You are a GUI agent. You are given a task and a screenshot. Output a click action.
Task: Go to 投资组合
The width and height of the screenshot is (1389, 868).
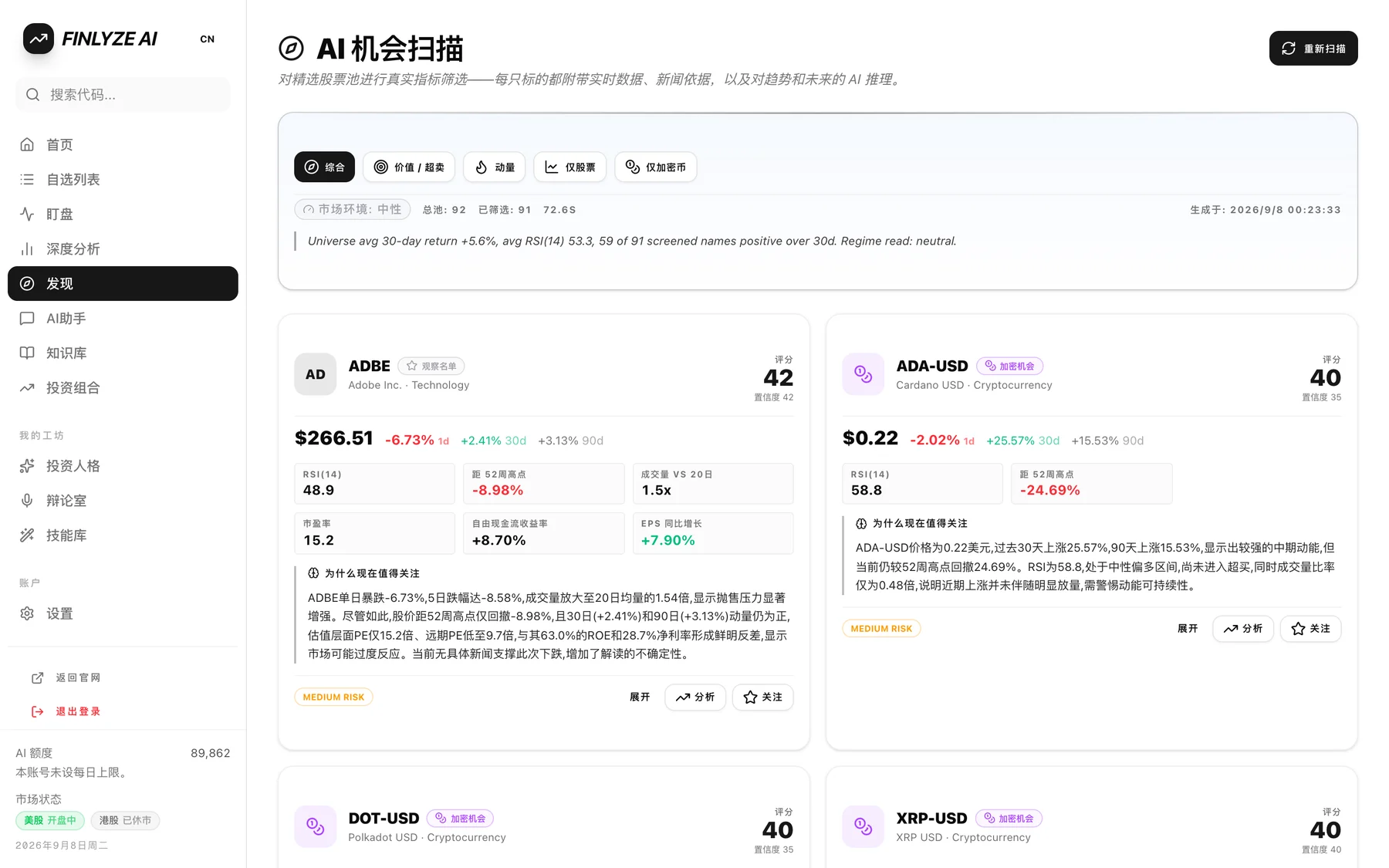[x=123, y=387]
